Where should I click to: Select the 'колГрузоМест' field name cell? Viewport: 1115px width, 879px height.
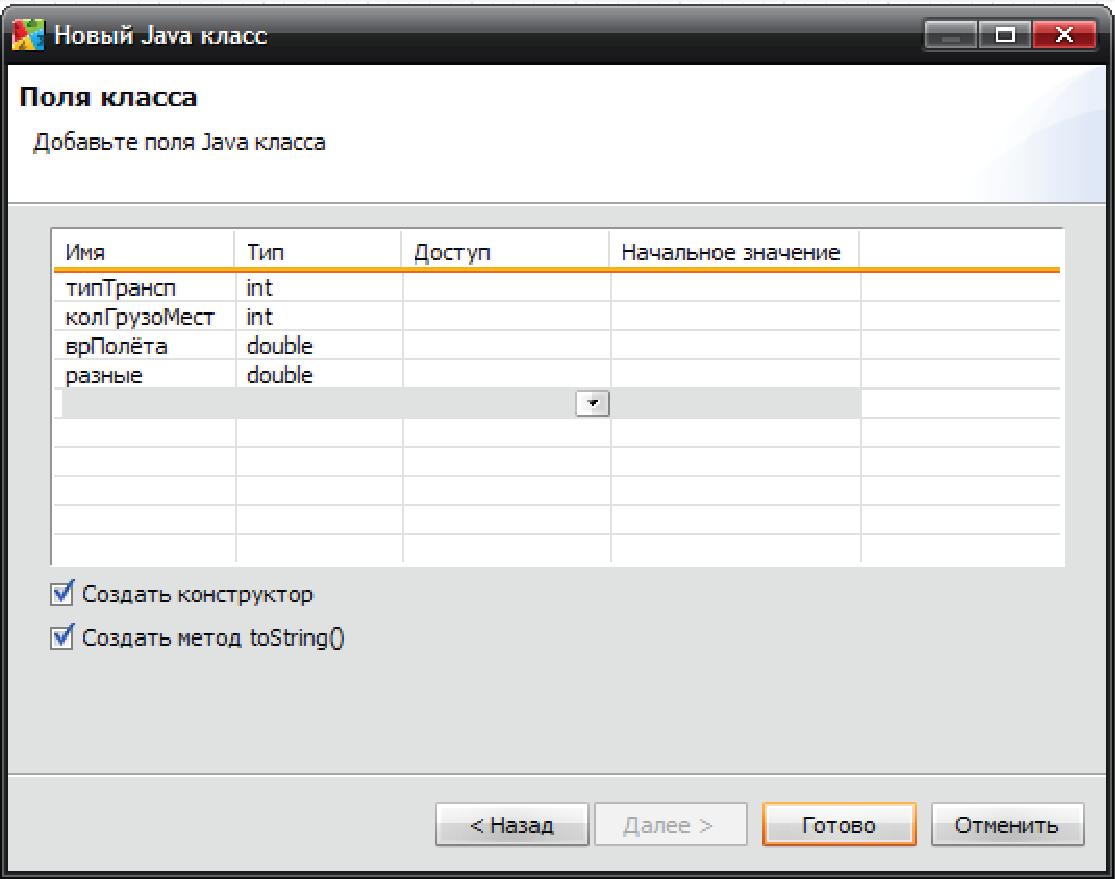144,316
